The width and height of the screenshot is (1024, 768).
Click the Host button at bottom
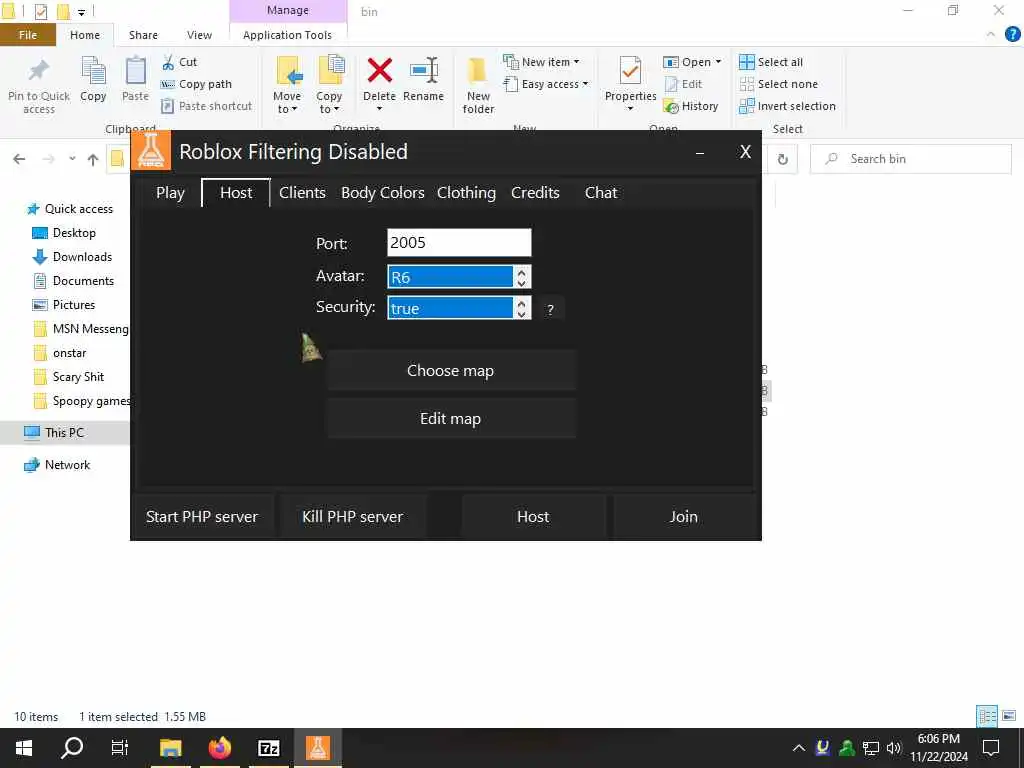click(x=533, y=517)
